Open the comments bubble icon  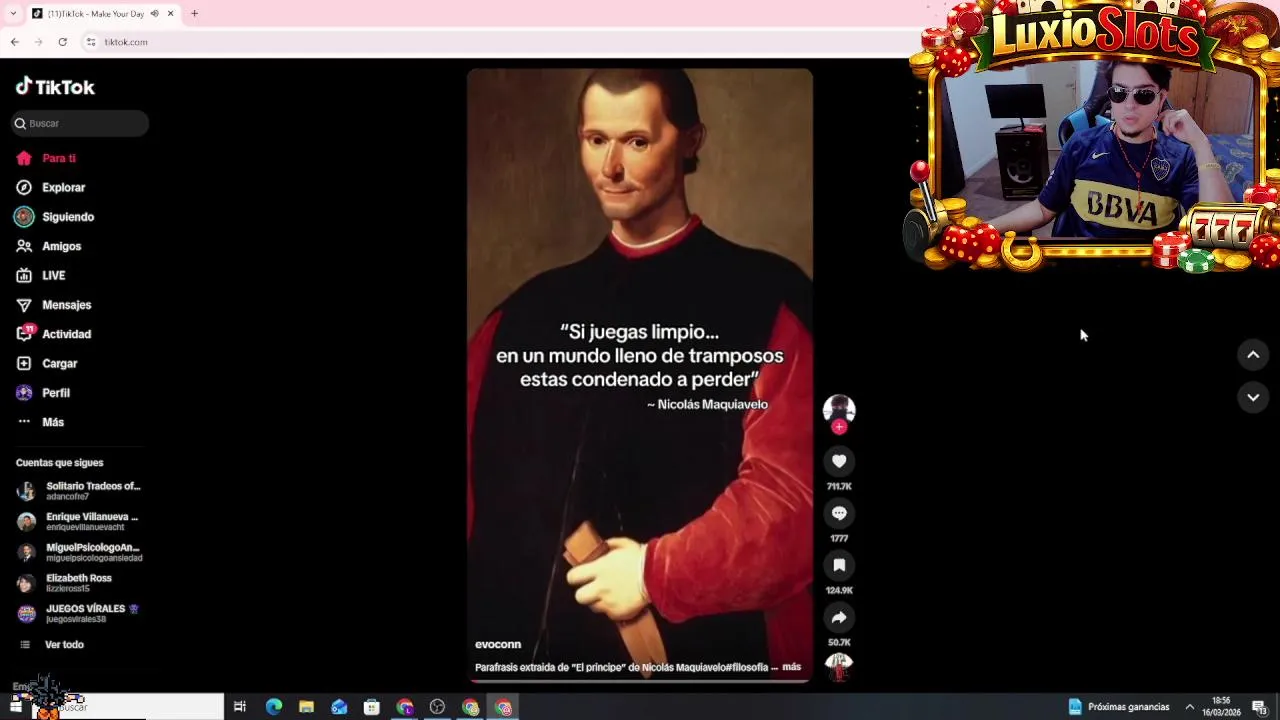click(839, 513)
